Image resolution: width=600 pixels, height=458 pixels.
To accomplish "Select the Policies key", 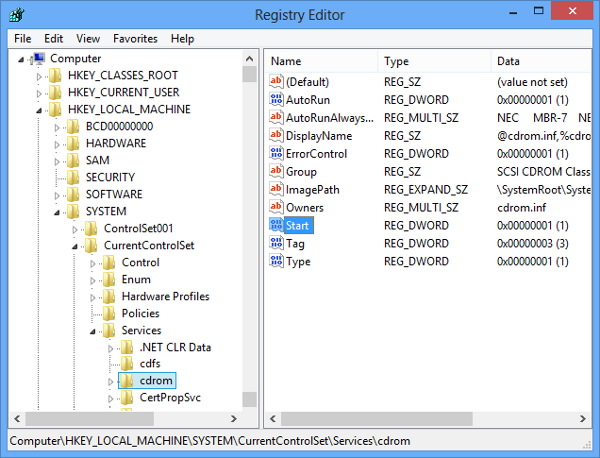I will tap(140, 313).
